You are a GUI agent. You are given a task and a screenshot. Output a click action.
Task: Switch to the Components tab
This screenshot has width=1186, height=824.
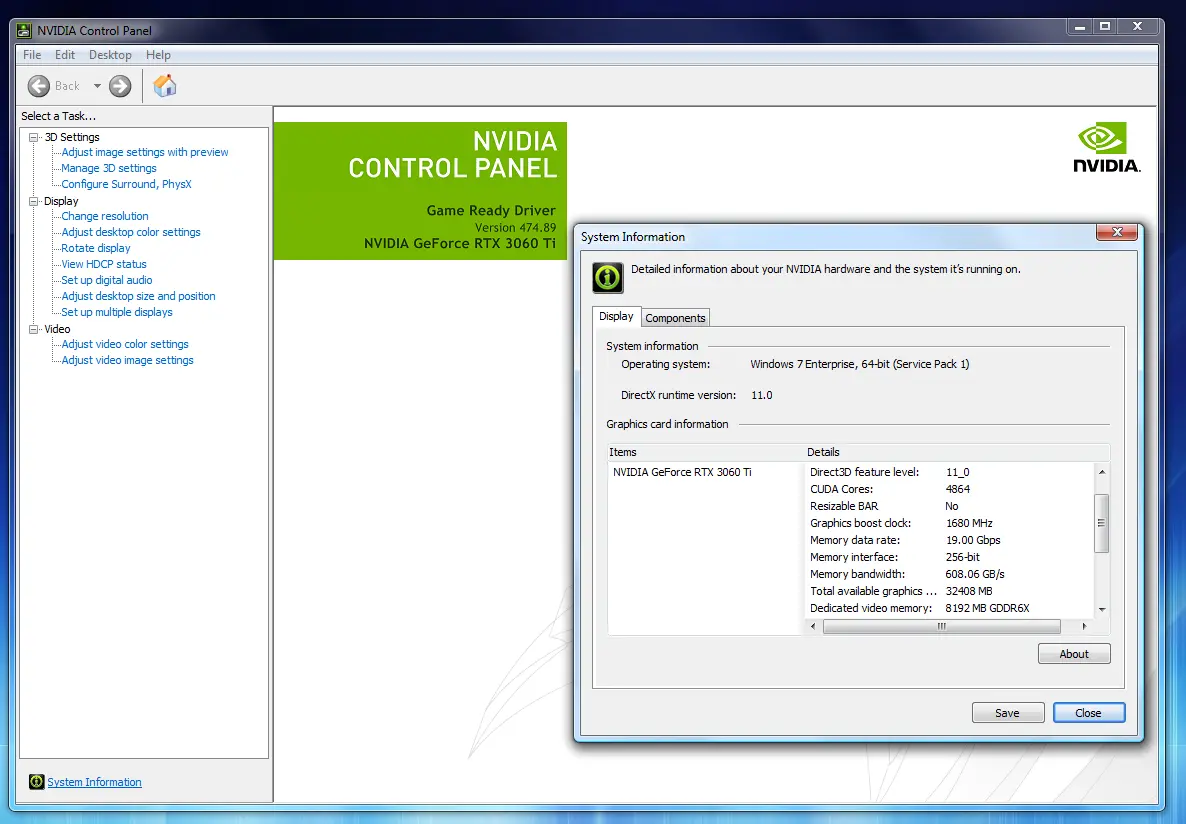tap(675, 318)
